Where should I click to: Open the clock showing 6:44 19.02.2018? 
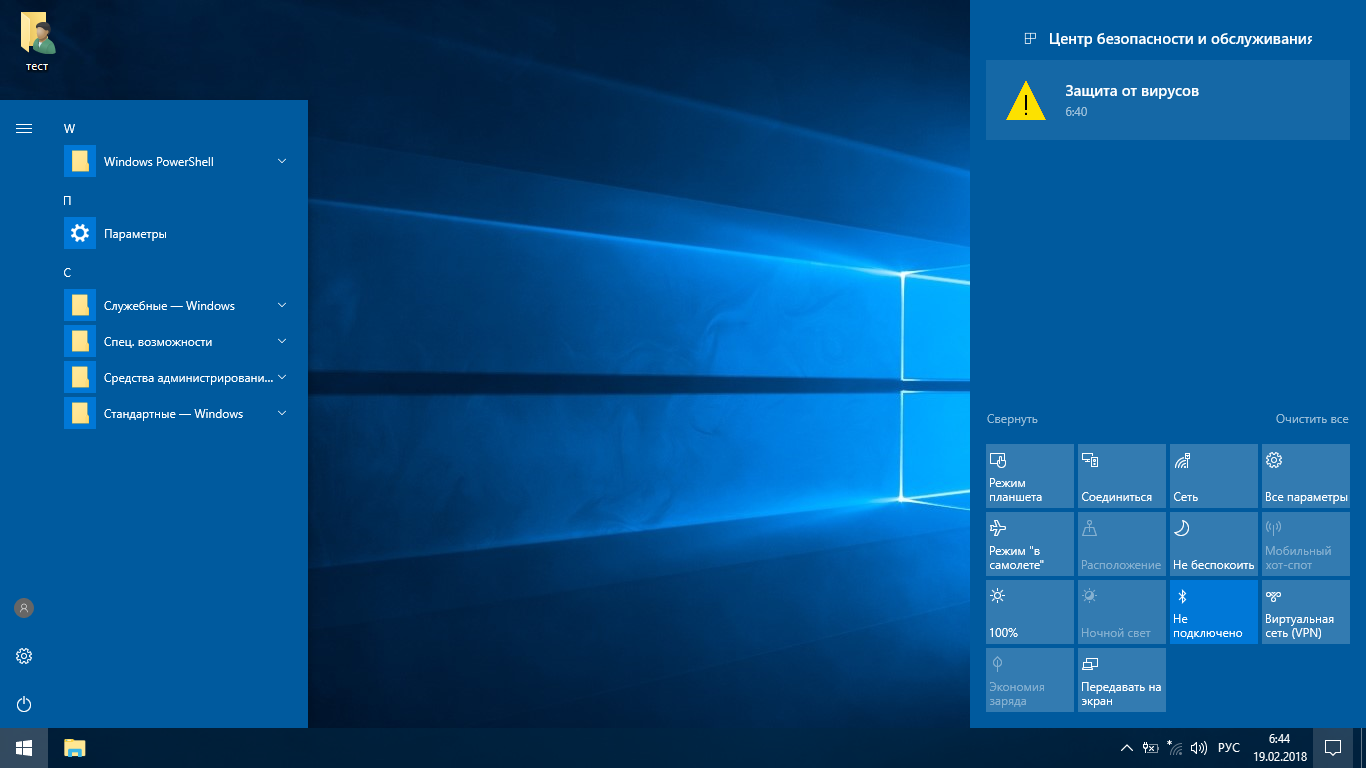1279,748
